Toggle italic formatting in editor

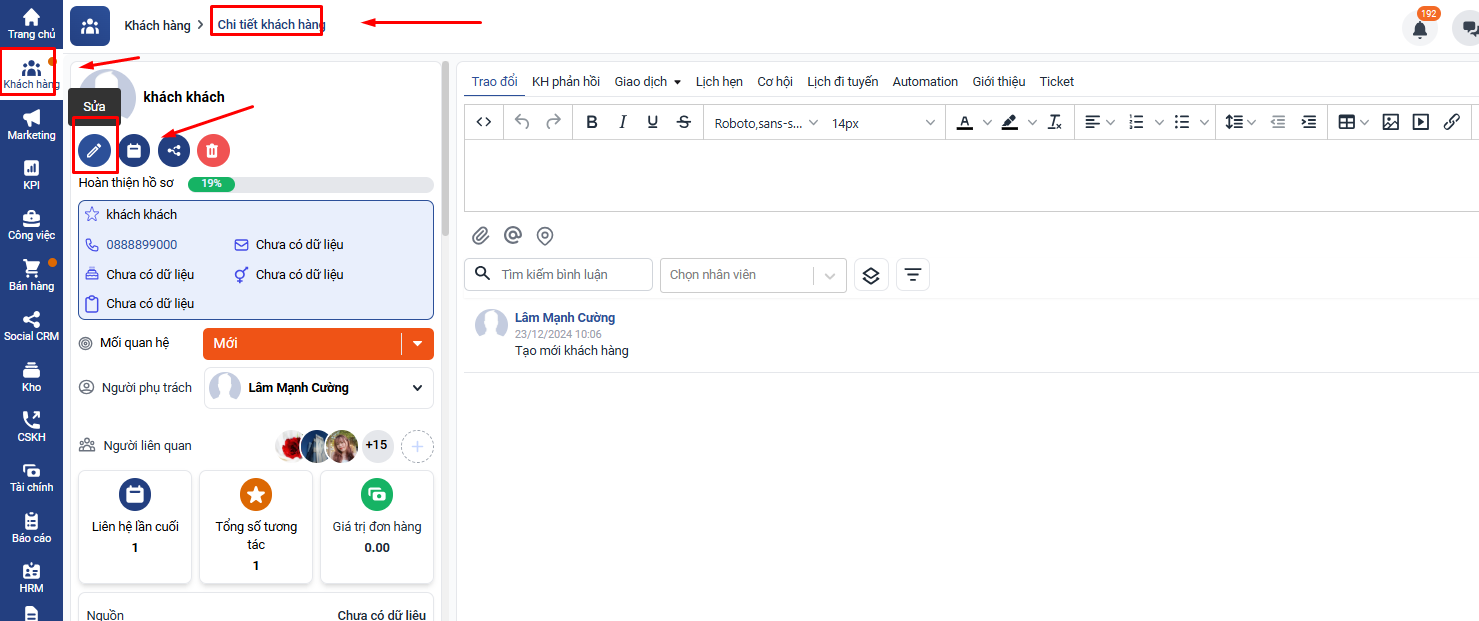tap(622, 122)
